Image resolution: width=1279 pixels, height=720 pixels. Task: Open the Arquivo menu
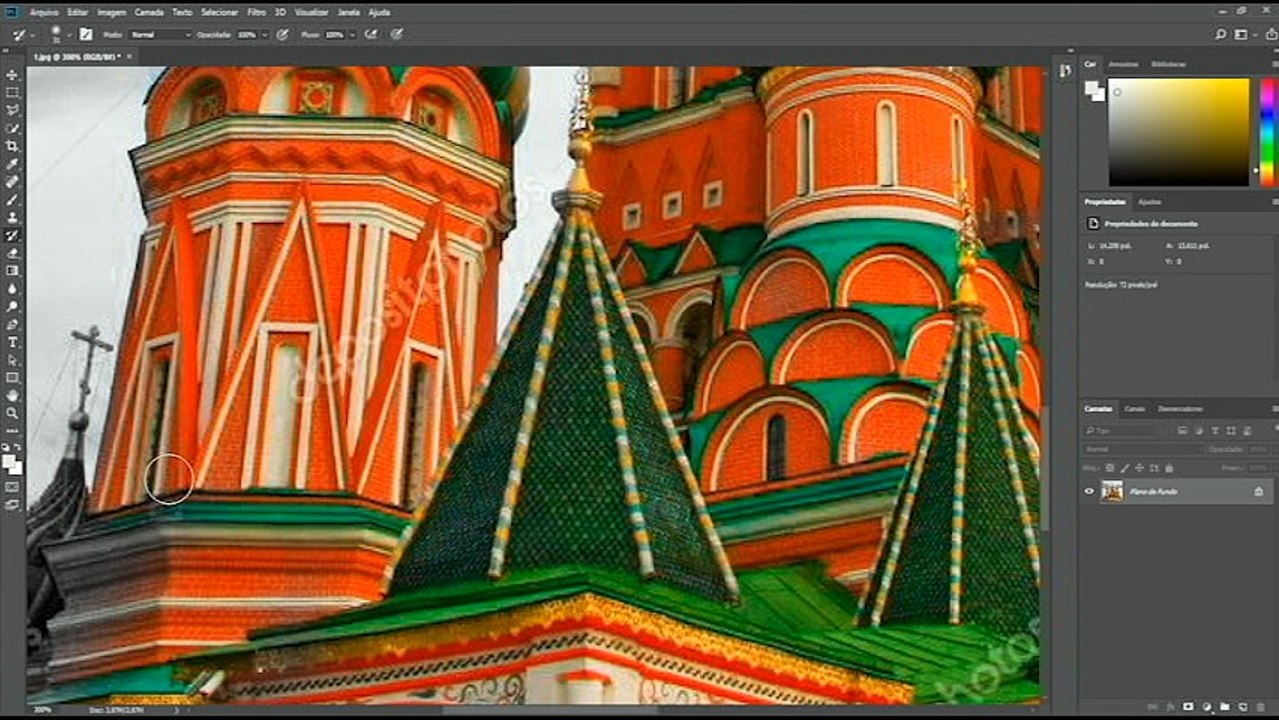pyautogui.click(x=44, y=12)
